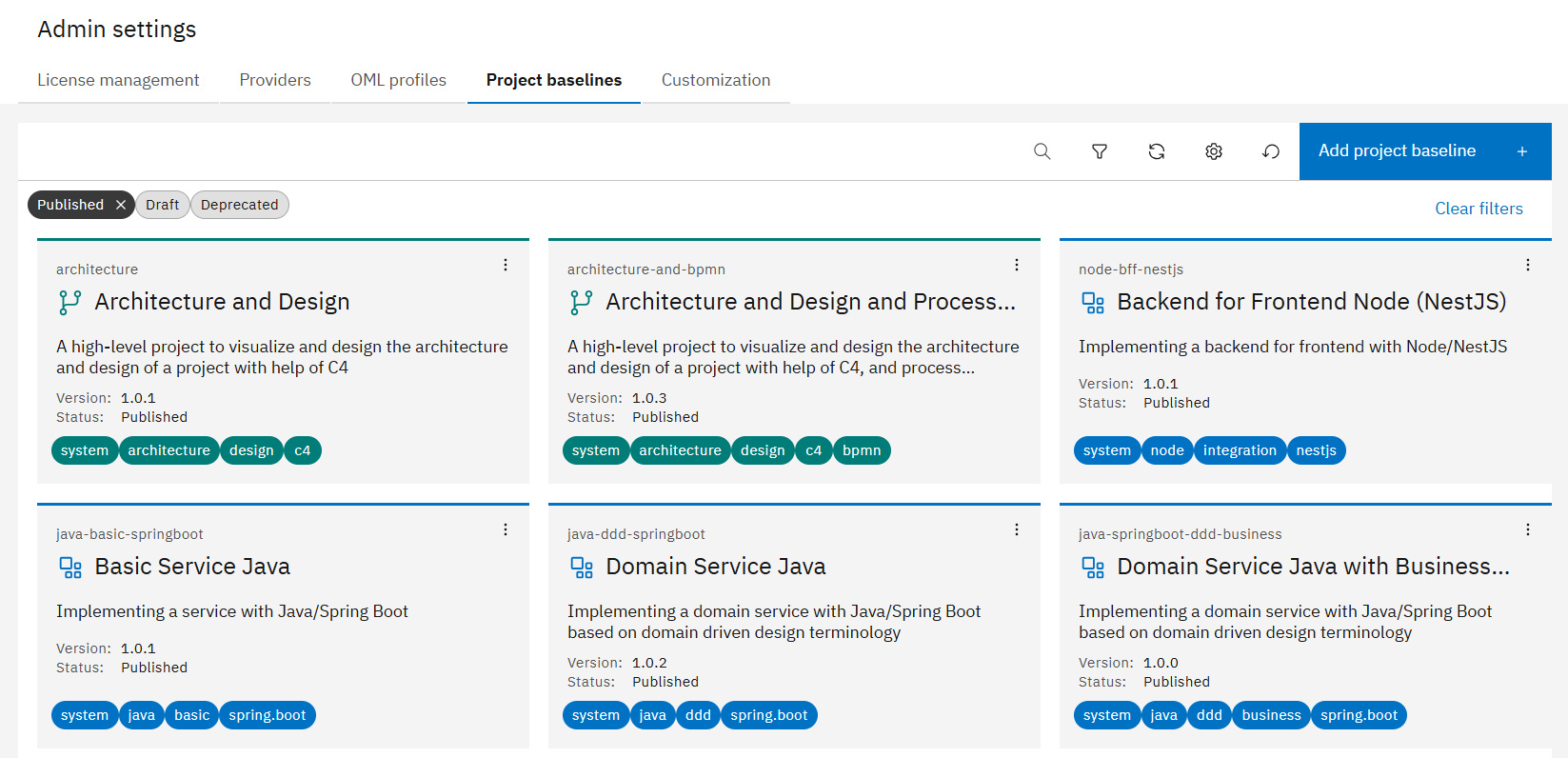
Task: Open the kebab menu on the architecture card
Action: [506, 265]
